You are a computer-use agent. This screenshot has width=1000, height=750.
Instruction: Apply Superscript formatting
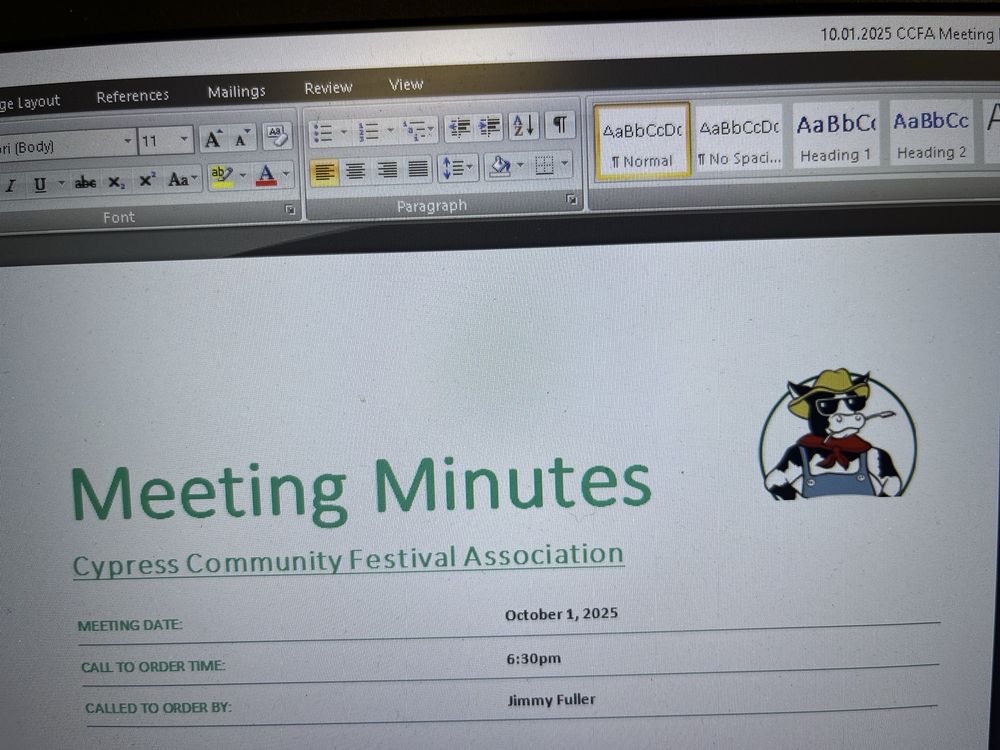point(147,178)
